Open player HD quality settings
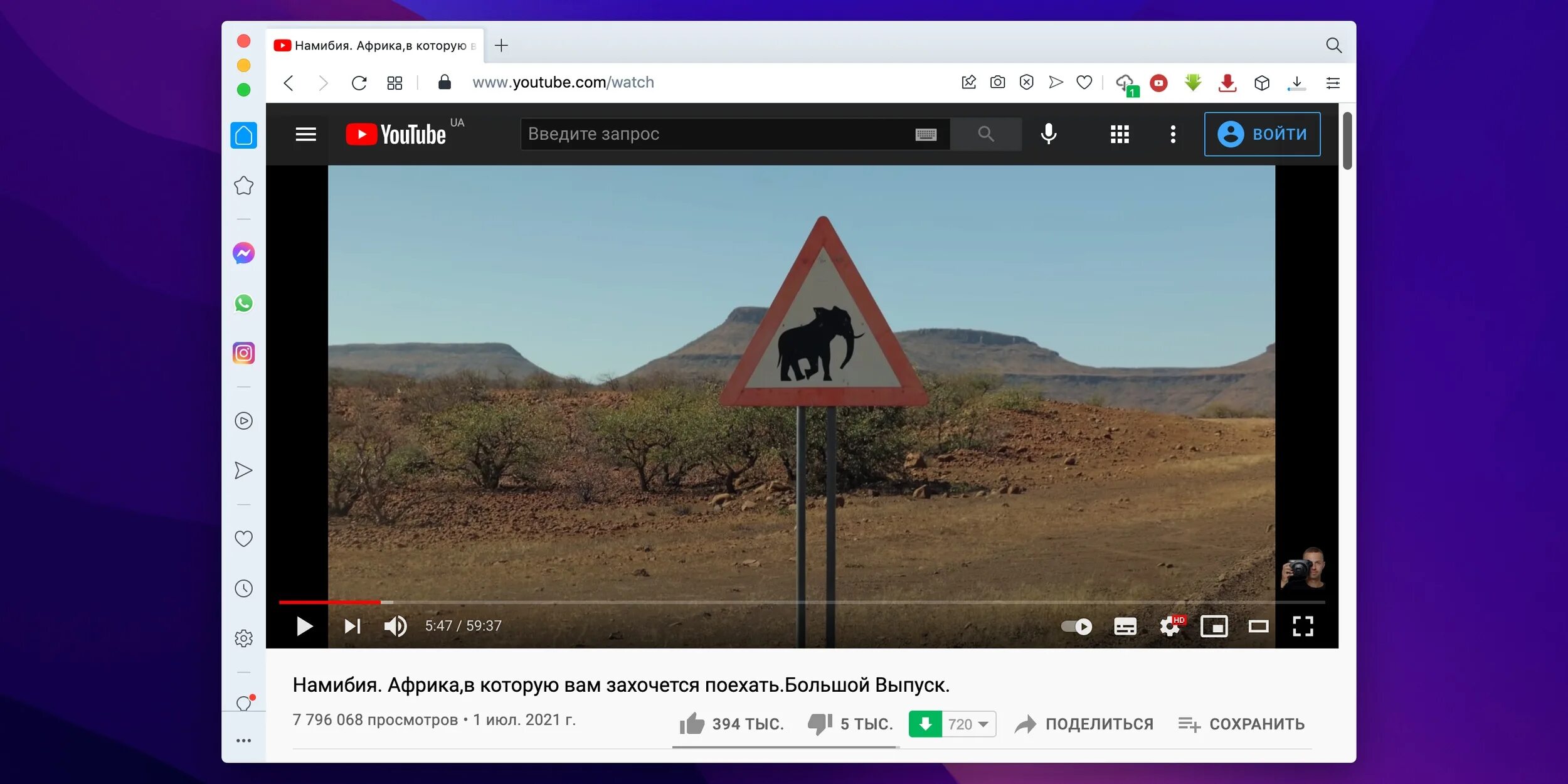 [x=1171, y=625]
